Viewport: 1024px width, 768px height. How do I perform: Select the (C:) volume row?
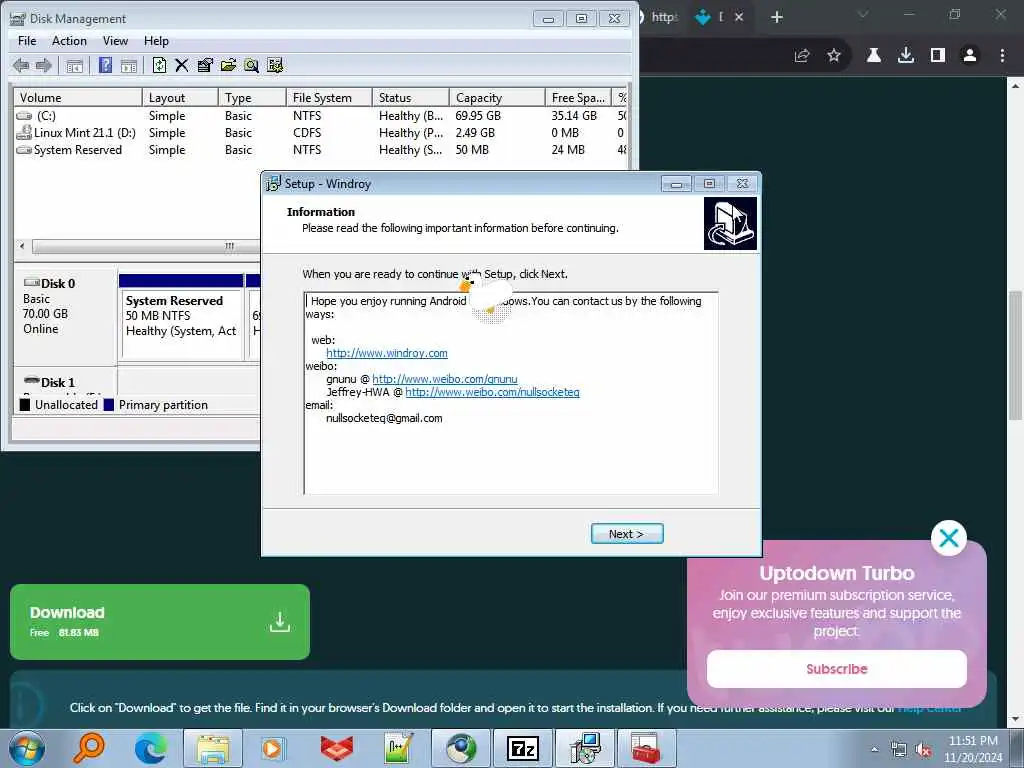pyautogui.click(x=320, y=116)
